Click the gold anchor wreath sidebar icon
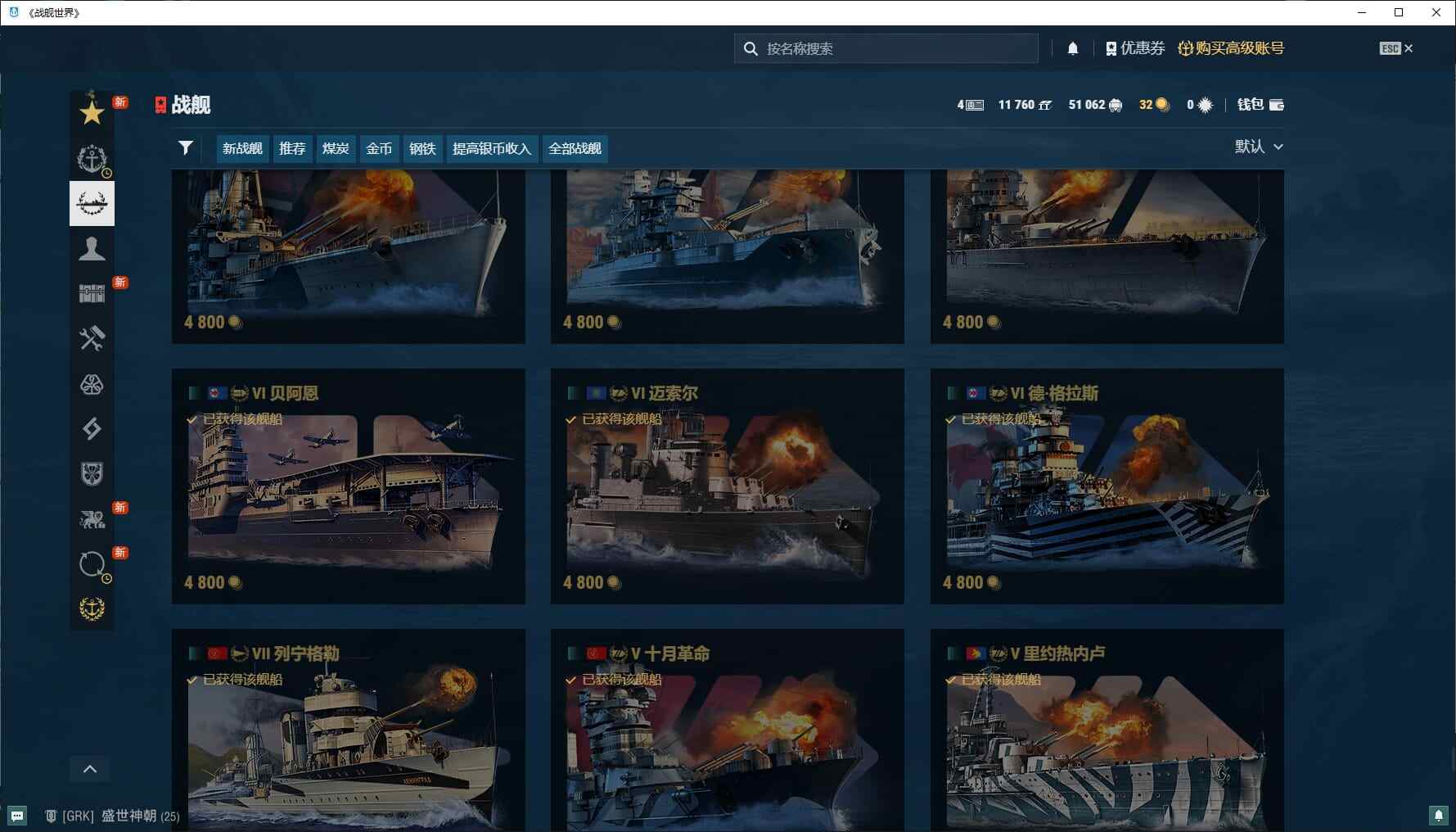Screen dimensions: 1456x832 pyautogui.click(x=92, y=608)
